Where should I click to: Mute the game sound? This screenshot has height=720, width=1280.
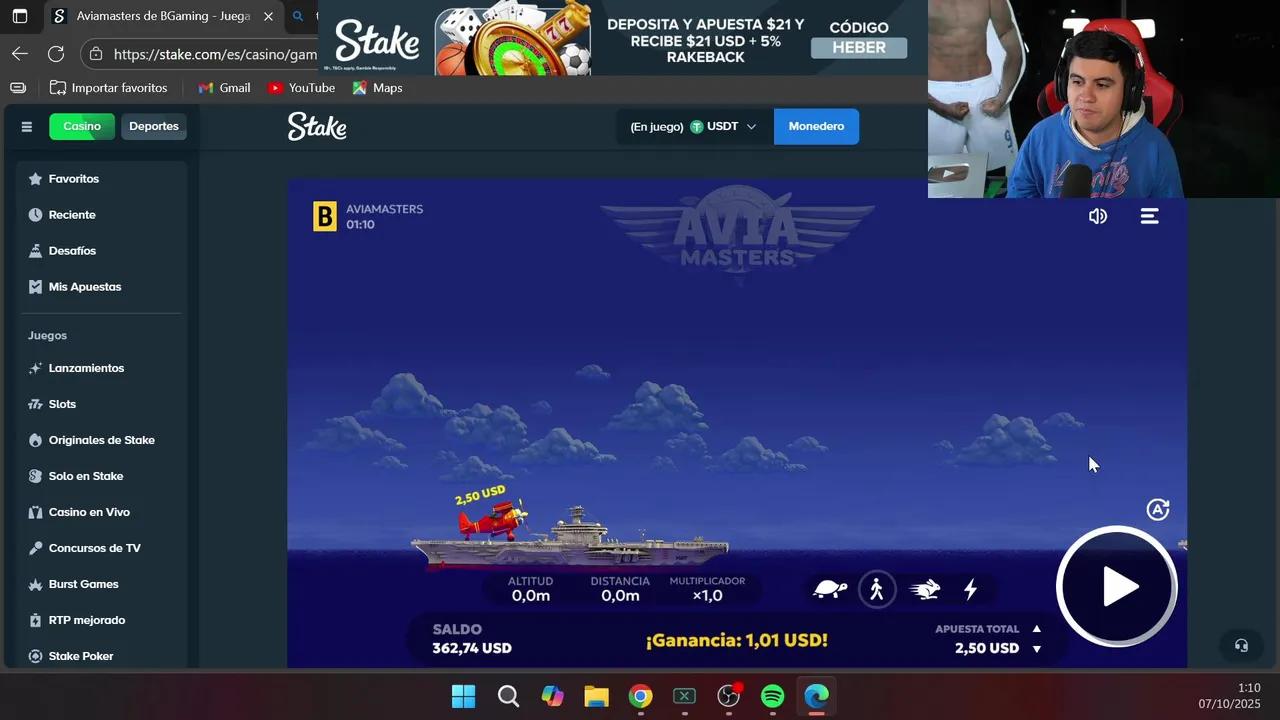click(x=1098, y=216)
